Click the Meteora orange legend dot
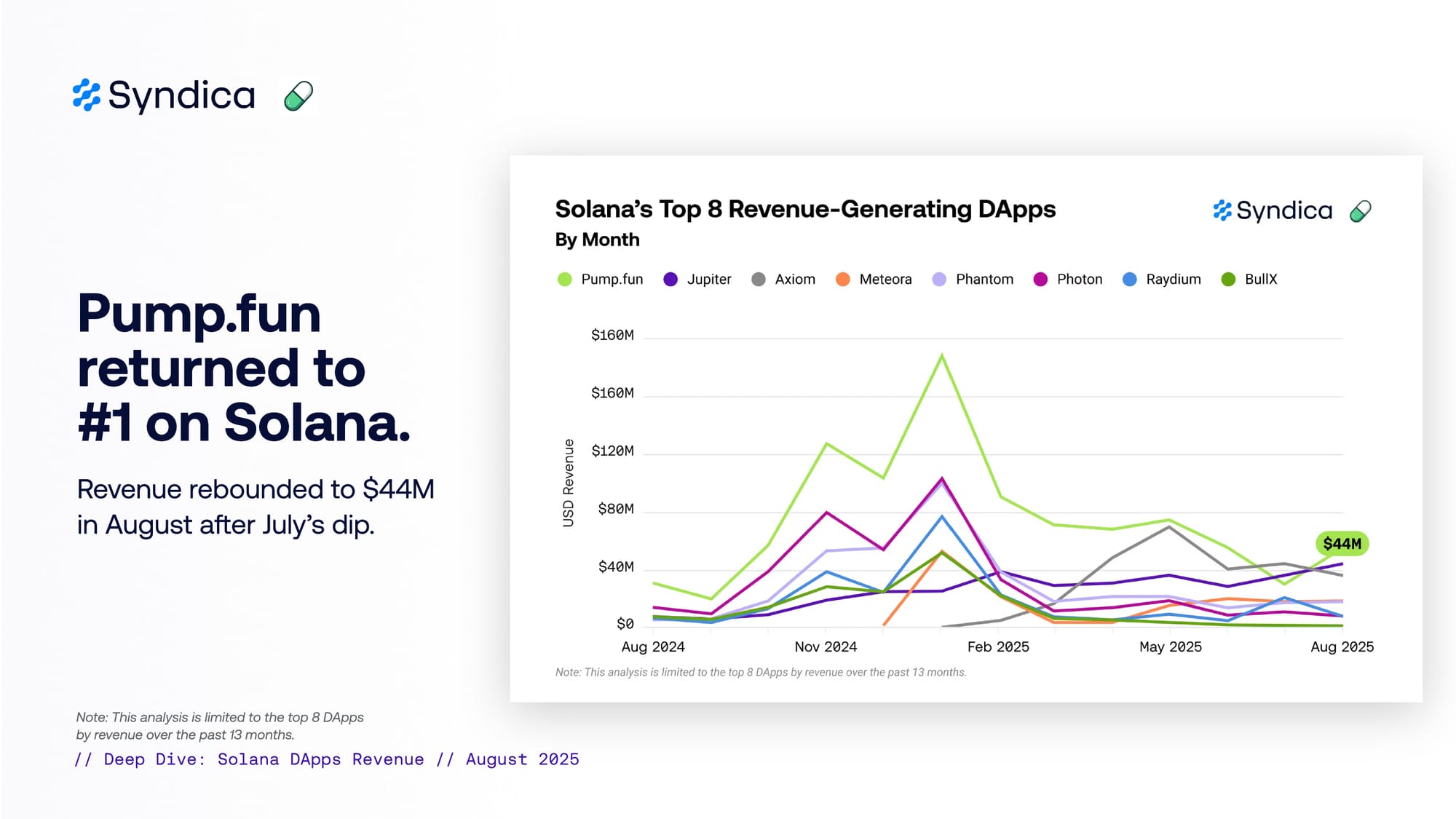Screen dimensions: 1456x819 [842, 280]
